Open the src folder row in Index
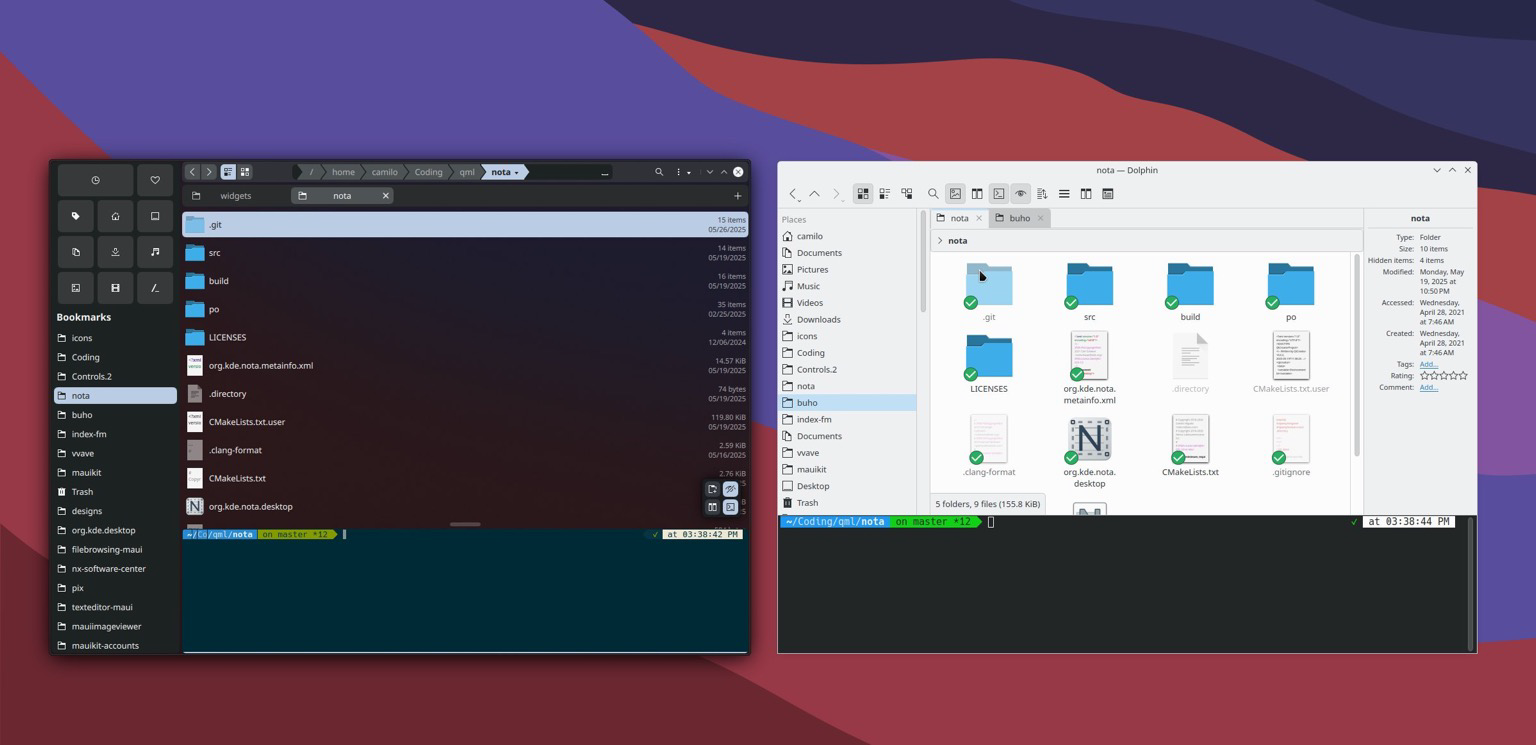 click(465, 253)
